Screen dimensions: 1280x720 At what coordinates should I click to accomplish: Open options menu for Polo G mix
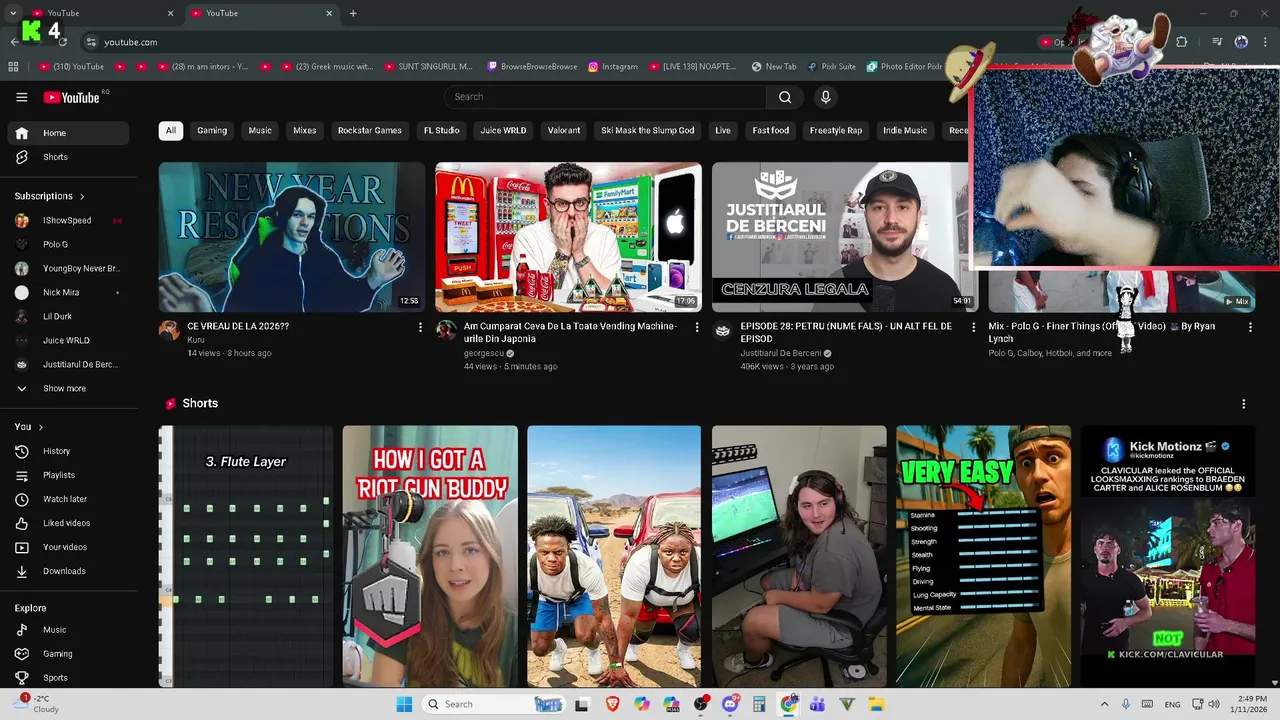click(1250, 327)
